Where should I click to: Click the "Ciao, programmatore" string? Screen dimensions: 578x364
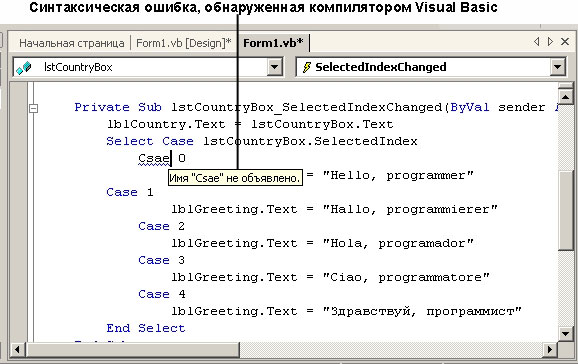[x=406, y=277]
